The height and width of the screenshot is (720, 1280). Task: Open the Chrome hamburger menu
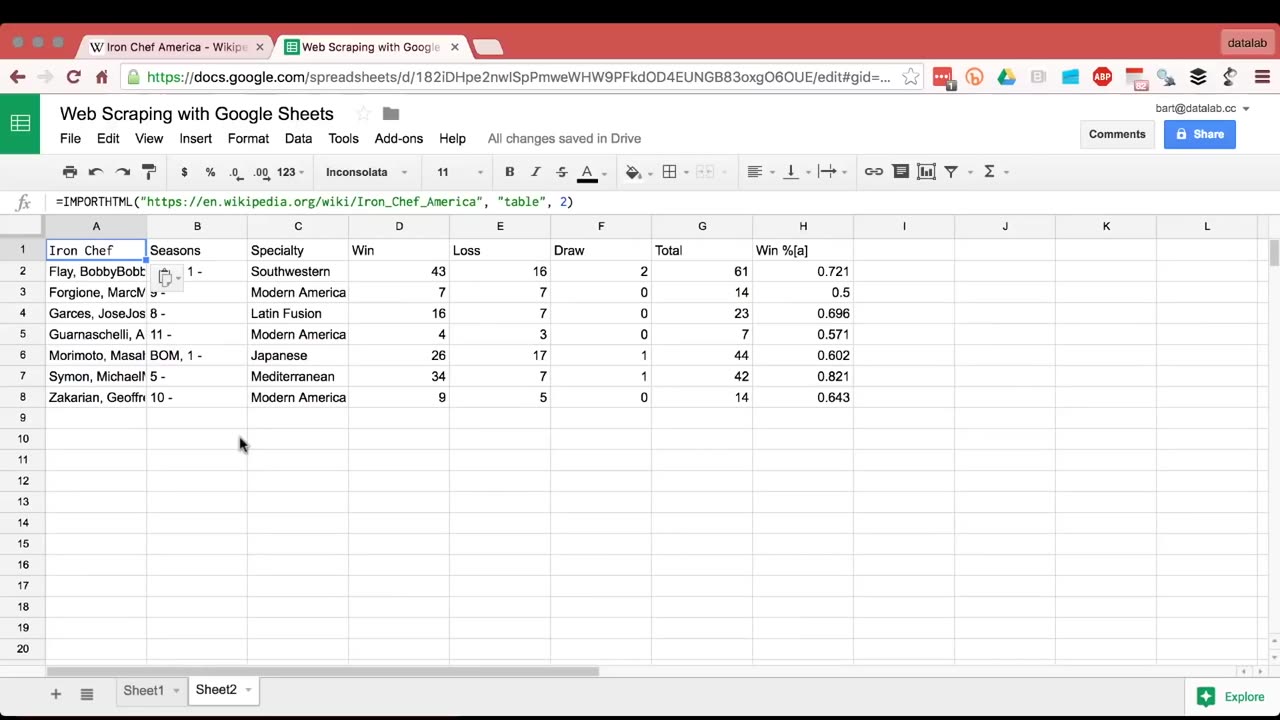click(x=1262, y=77)
